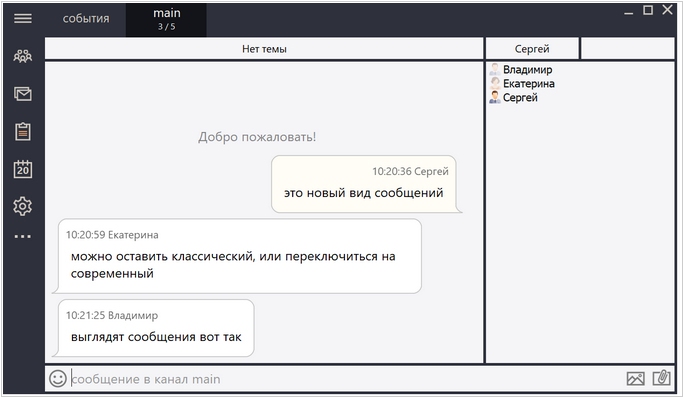Show more sidebar items via three dots

tap(23, 237)
